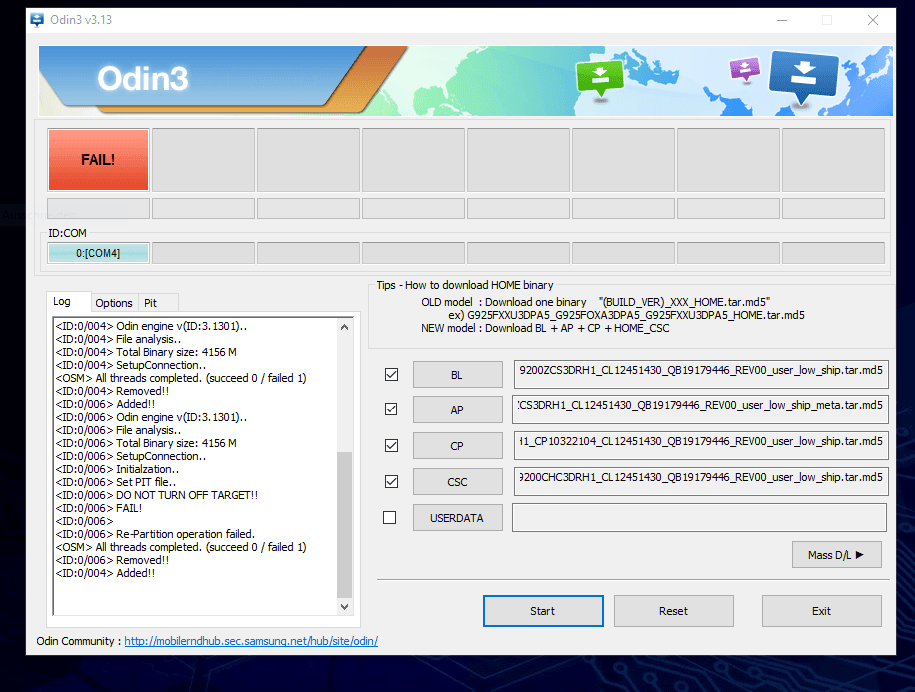The image size is (915, 692).
Task: Click the BL button to choose file
Action: point(458,375)
